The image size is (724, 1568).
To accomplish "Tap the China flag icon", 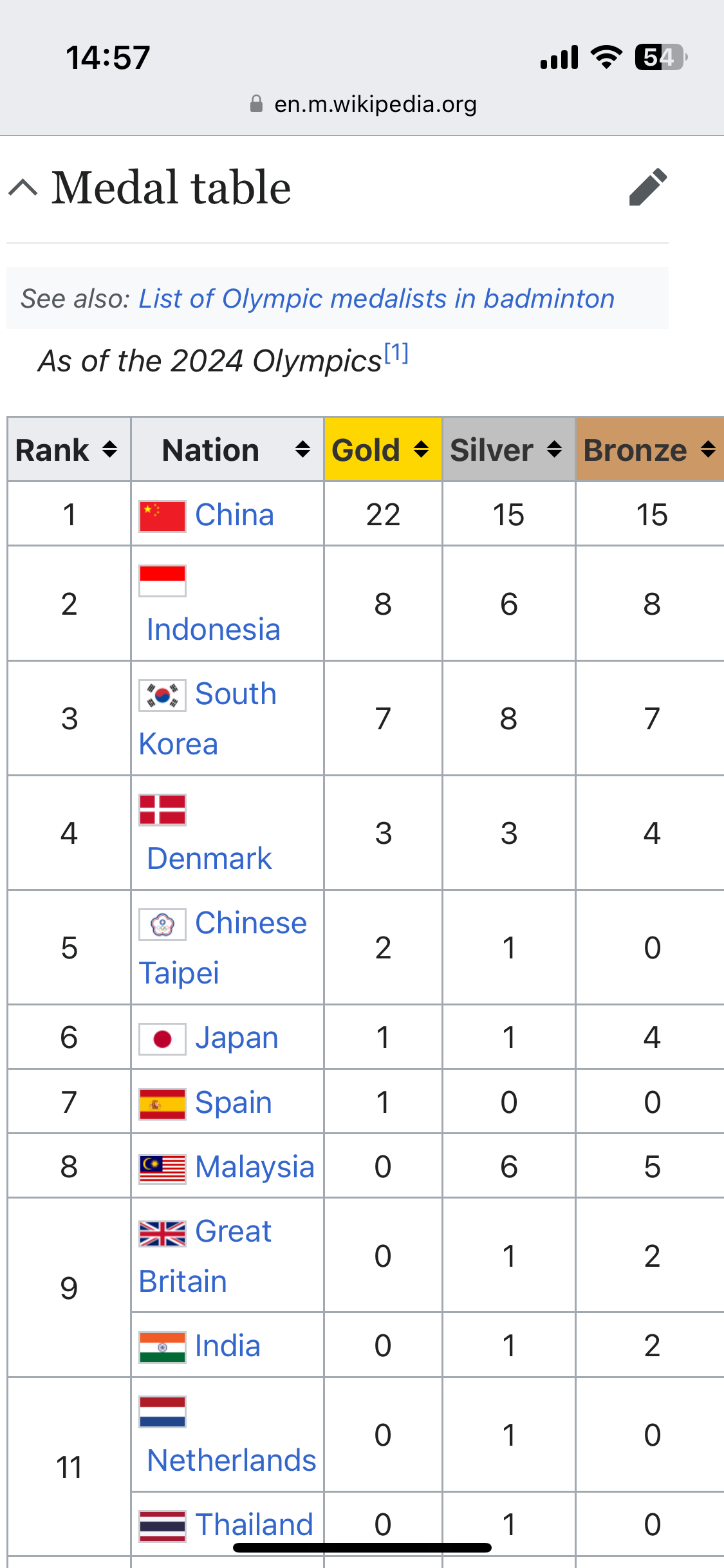I will (x=162, y=516).
